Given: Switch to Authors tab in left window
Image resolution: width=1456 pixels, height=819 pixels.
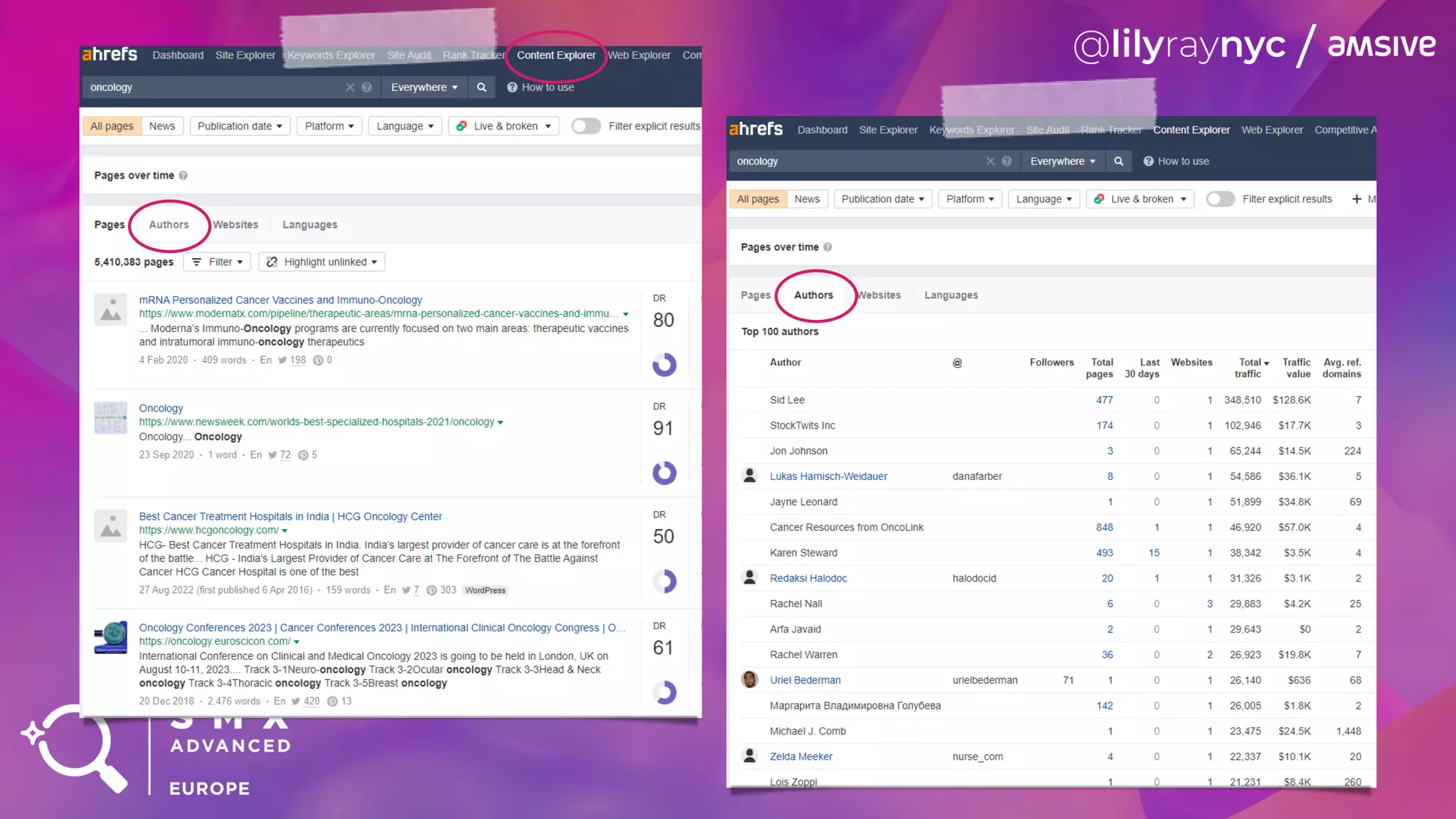Looking at the screenshot, I should click(x=168, y=225).
